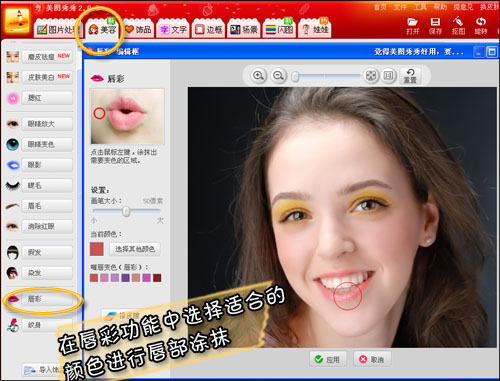This screenshot has width=500, height=381.
Task: Click the 假发 wig icon
Action: (13, 252)
